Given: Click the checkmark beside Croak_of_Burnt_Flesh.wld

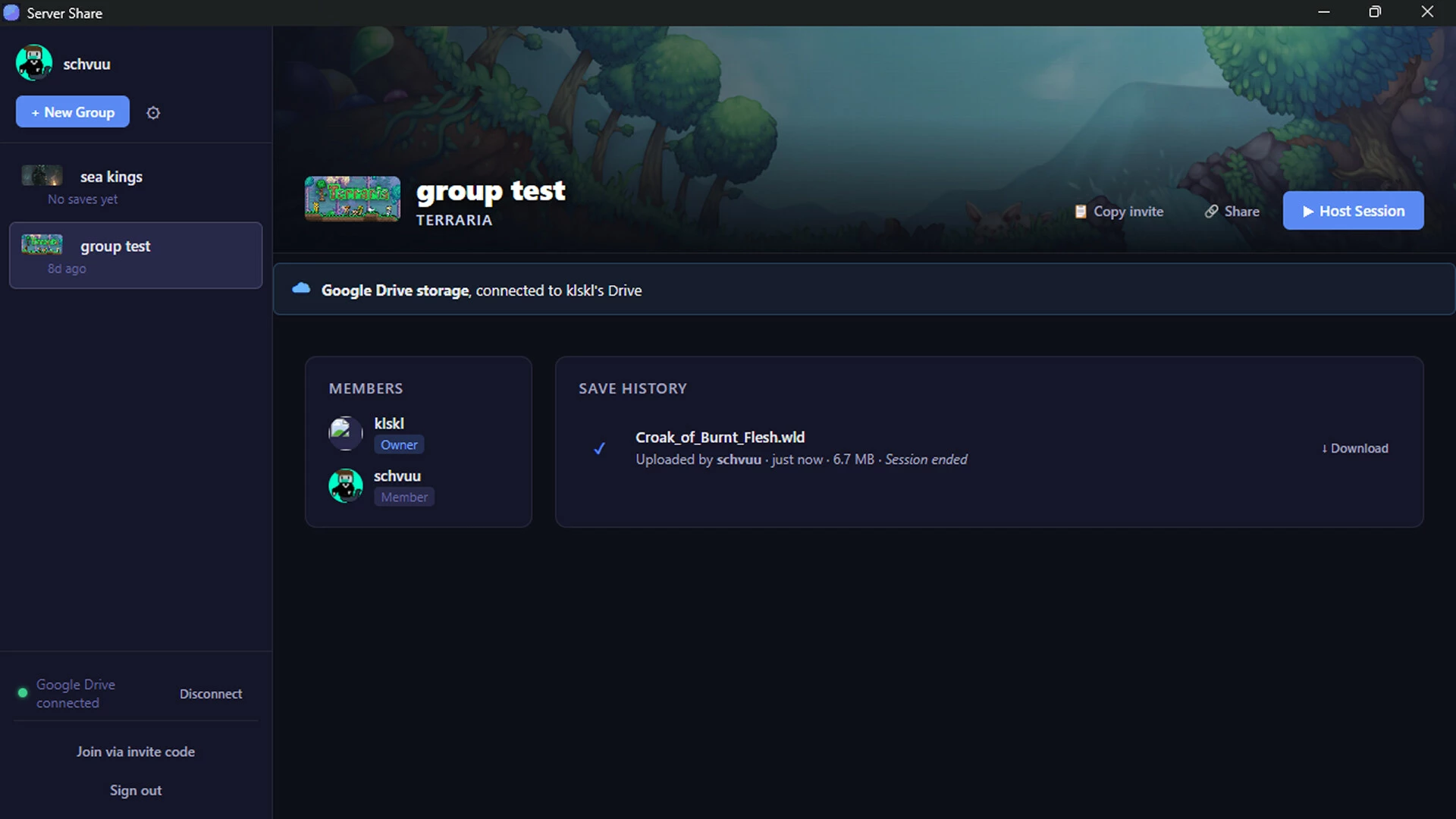Looking at the screenshot, I should 599,448.
